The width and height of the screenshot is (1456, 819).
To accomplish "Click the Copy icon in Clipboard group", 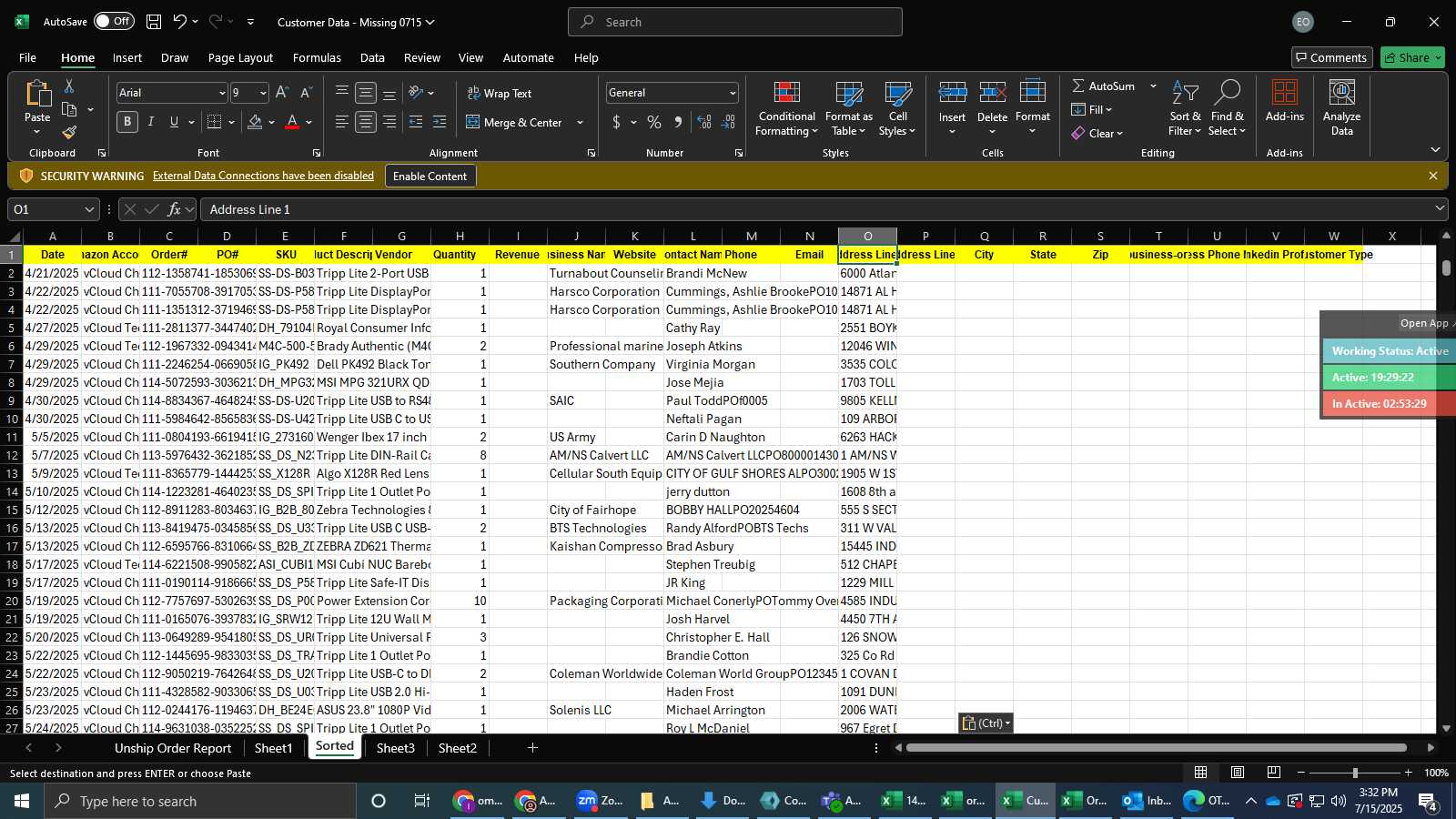I will 69,109.
